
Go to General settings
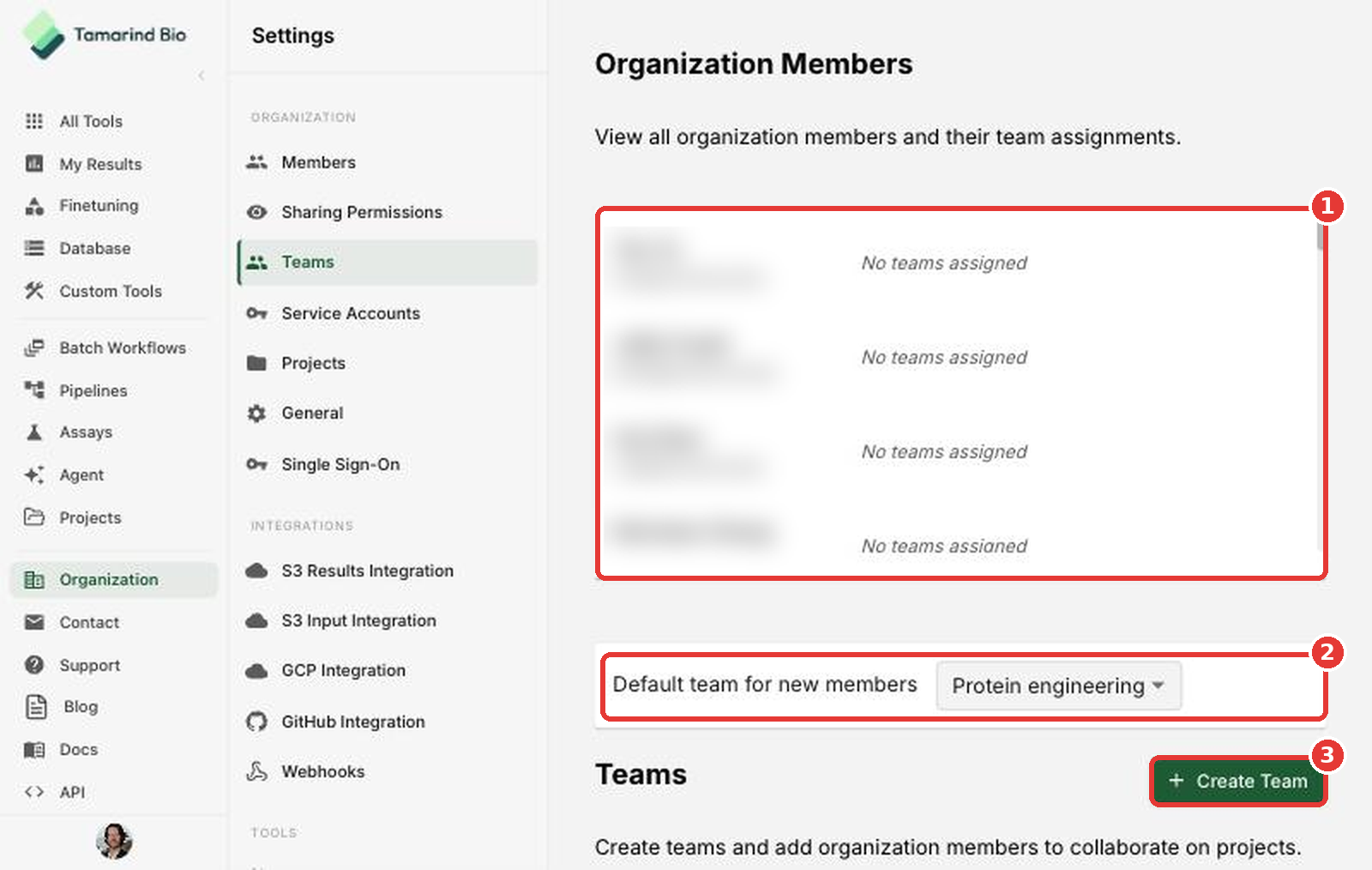388,413
